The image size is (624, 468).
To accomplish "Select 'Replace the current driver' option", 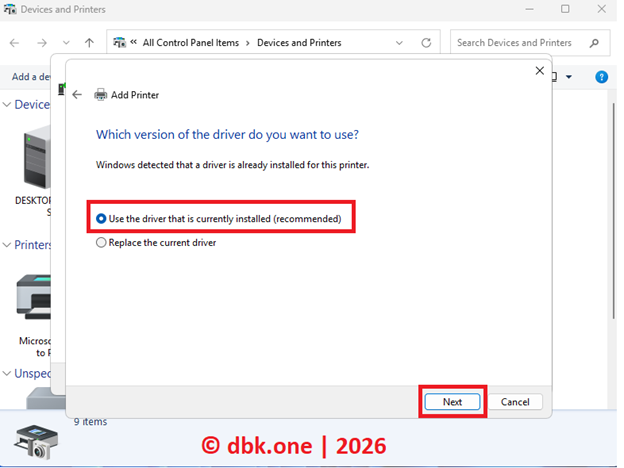I will click(101, 242).
